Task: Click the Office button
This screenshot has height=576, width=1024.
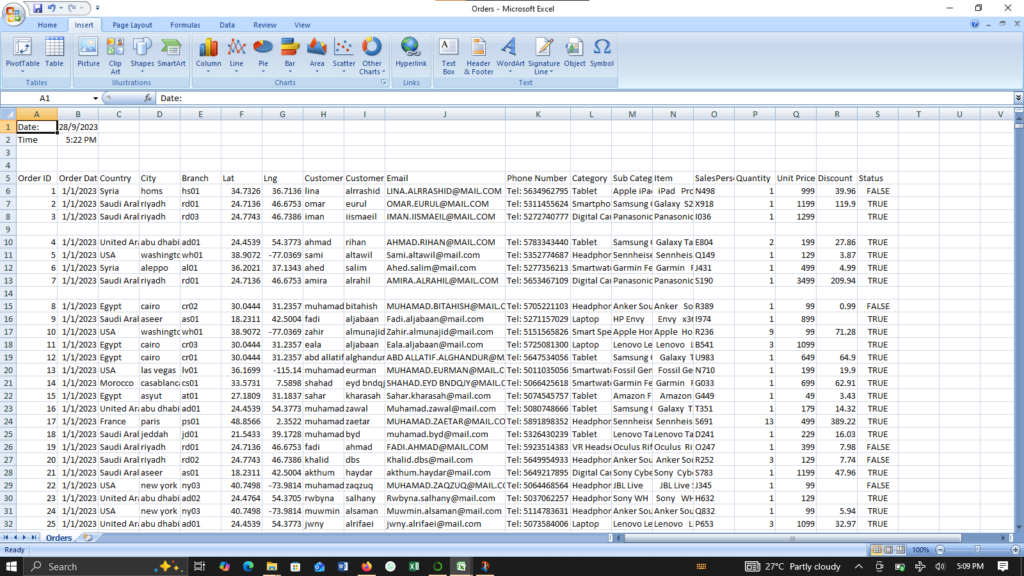Action: (x=13, y=13)
